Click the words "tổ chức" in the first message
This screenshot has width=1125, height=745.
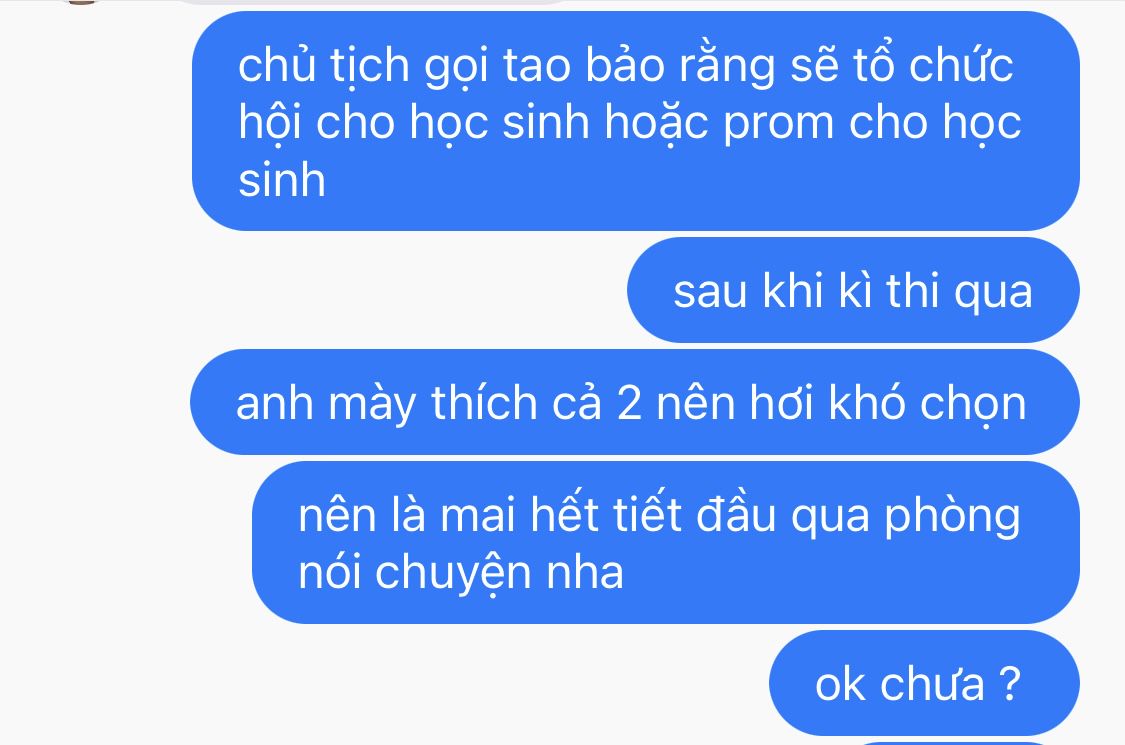click(933, 65)
